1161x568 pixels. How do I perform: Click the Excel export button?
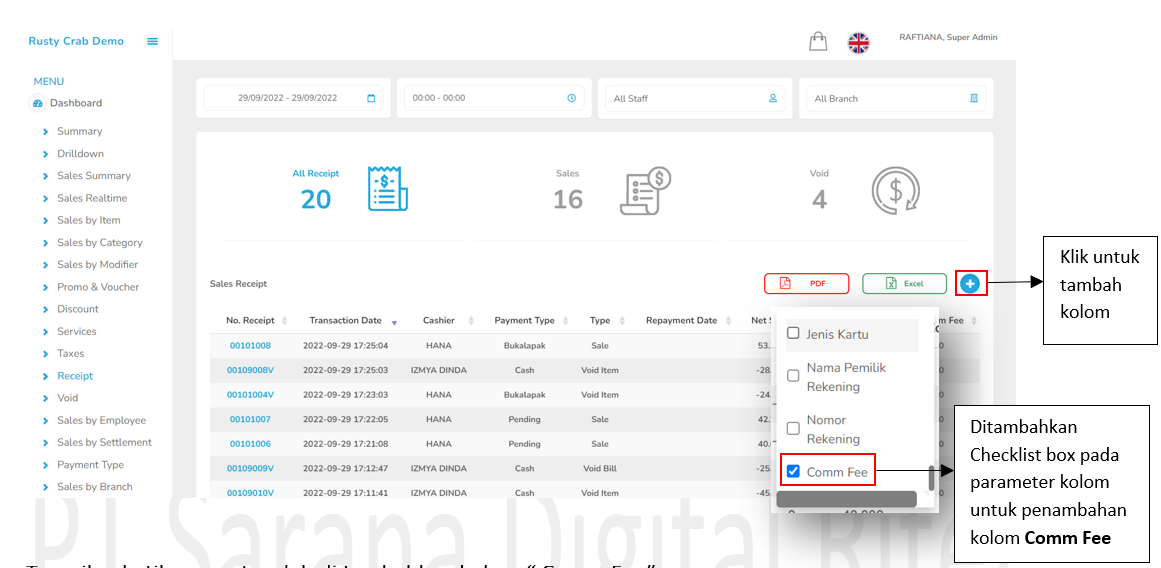[x=904, y=284]
